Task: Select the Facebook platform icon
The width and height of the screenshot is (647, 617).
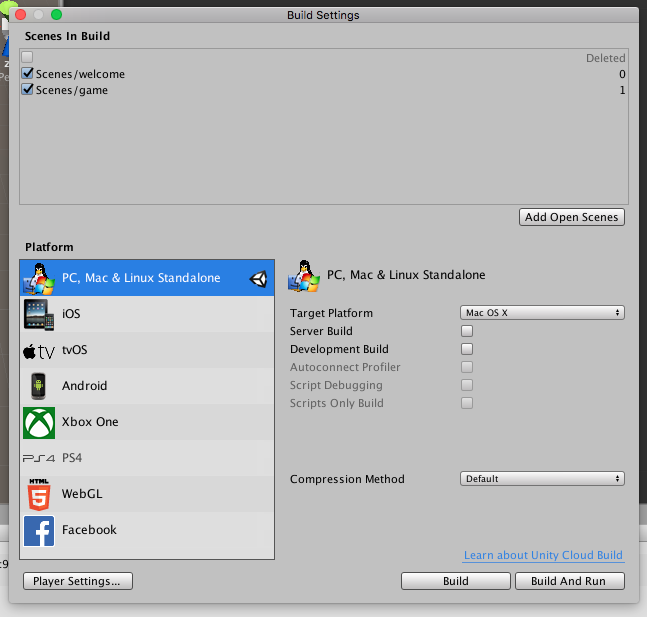Action: (x=39, y=530)
